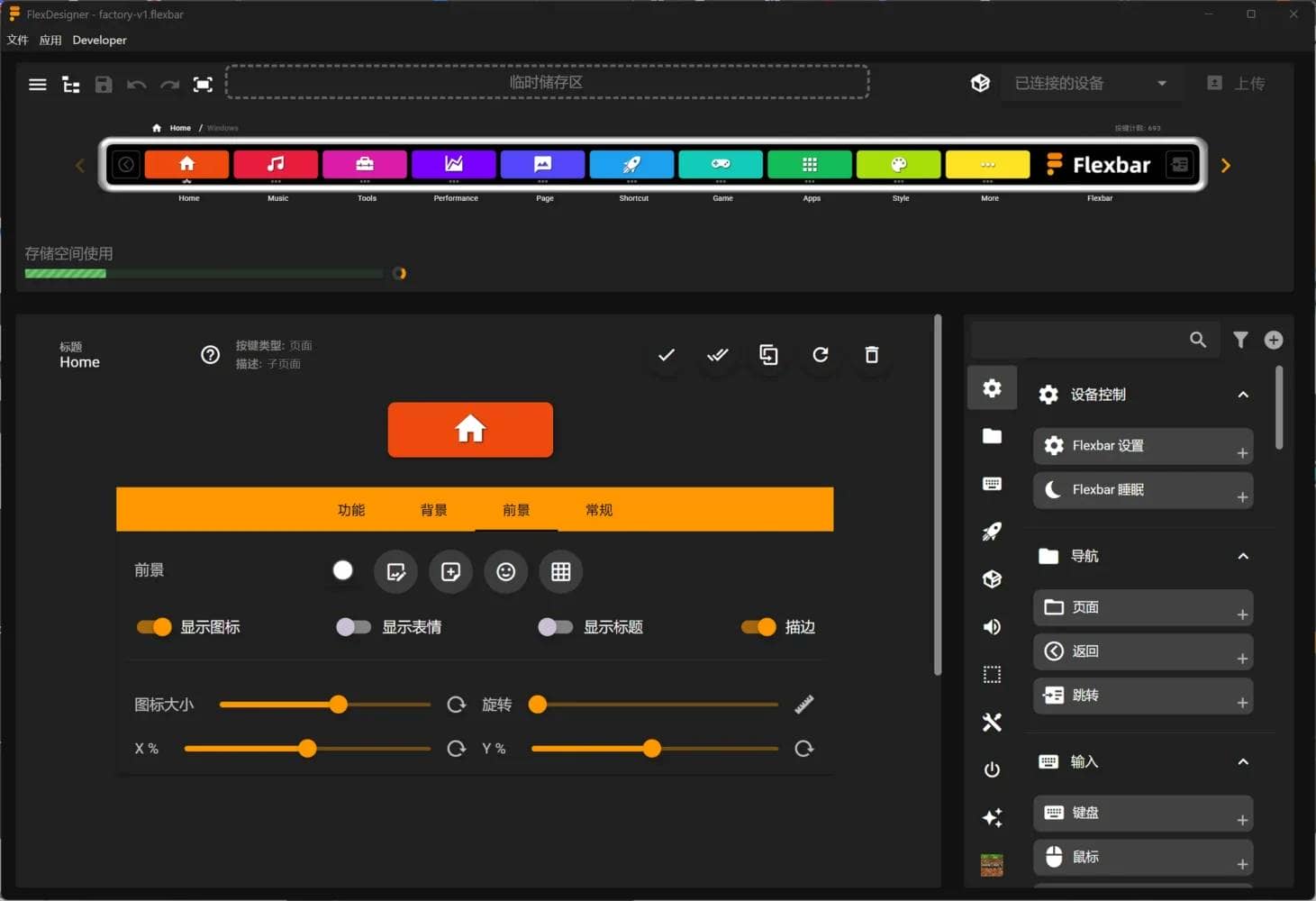This screenshot has height=901, width=1316.
Task: Click the 图标大小 slider handle
Action: coord(338,705)
